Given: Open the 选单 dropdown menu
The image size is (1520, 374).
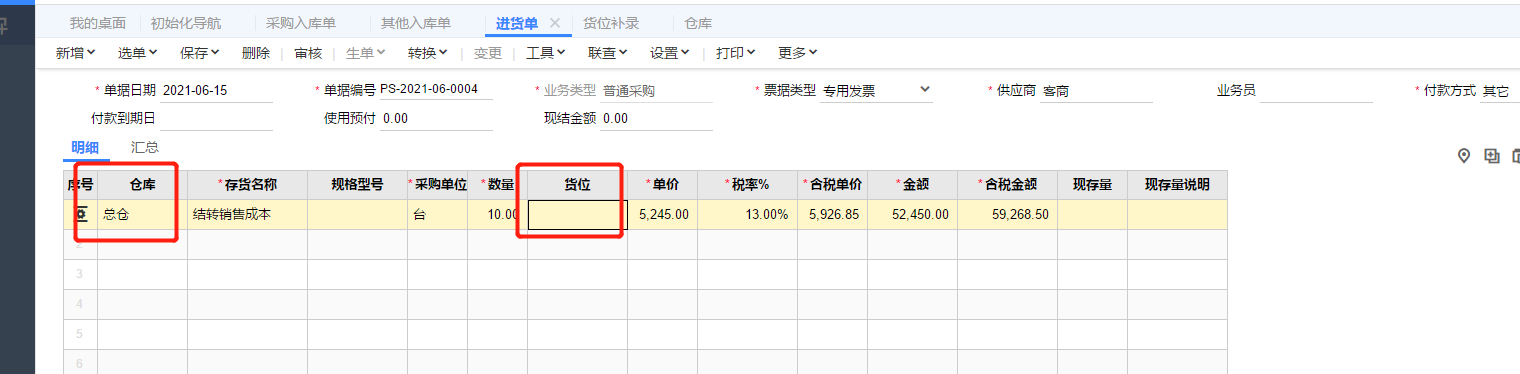Looking at the screenshot, I should point(137,53).
